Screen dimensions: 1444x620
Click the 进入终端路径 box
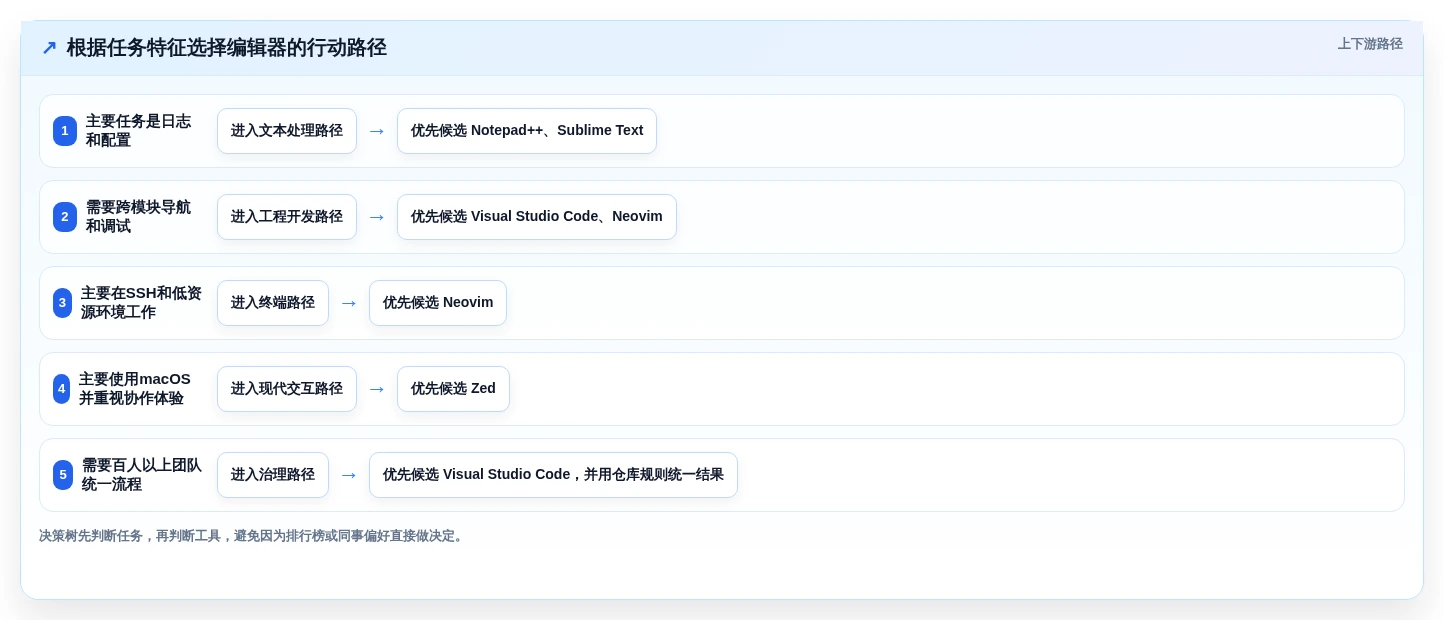273,303
